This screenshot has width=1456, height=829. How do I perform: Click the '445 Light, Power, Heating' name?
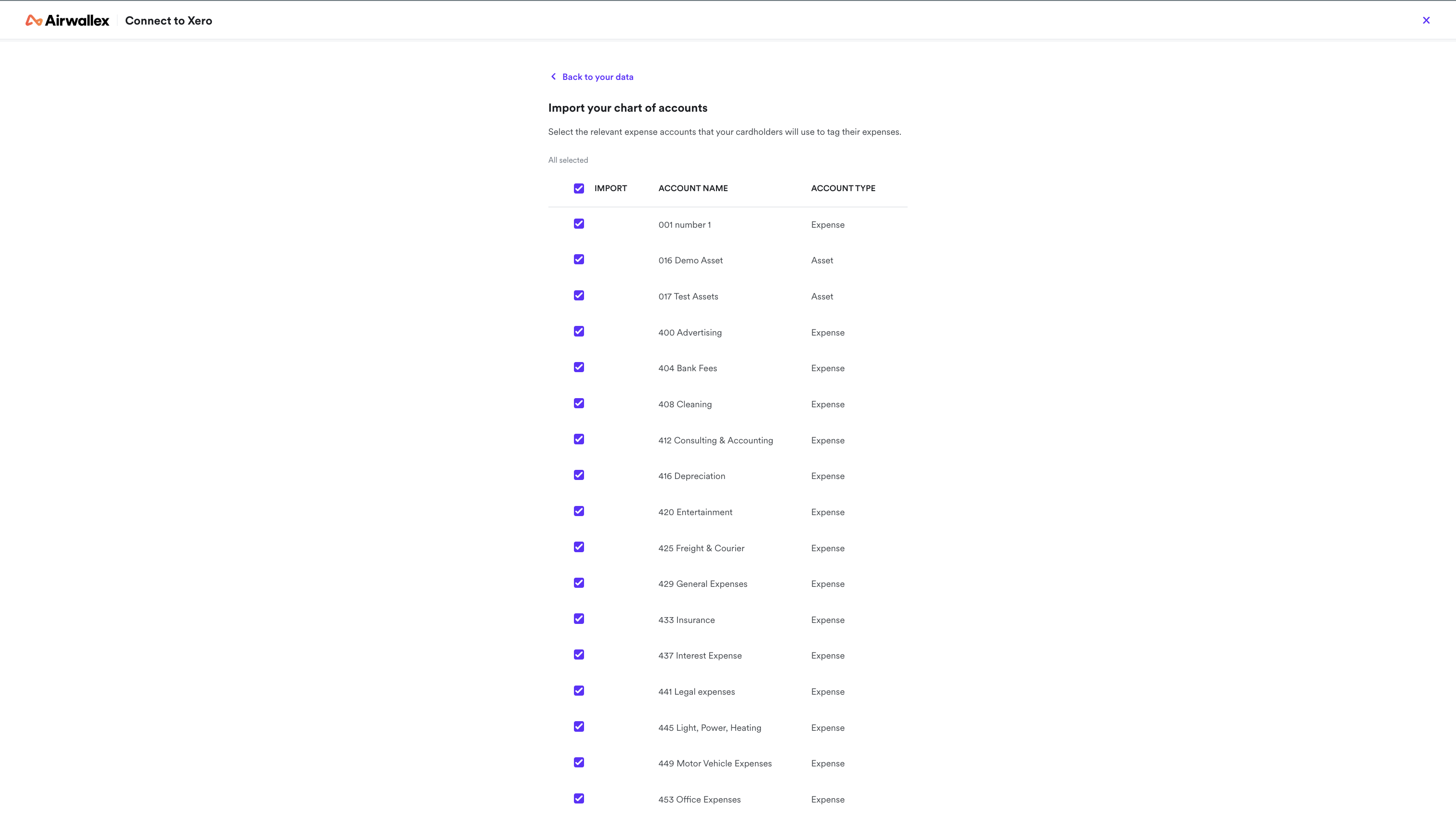pos(710,728)
